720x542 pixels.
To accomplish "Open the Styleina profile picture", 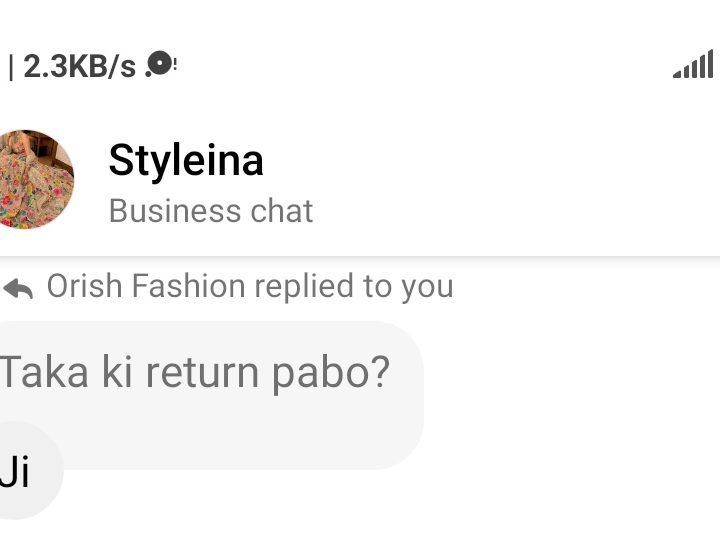I will [34, 179].
